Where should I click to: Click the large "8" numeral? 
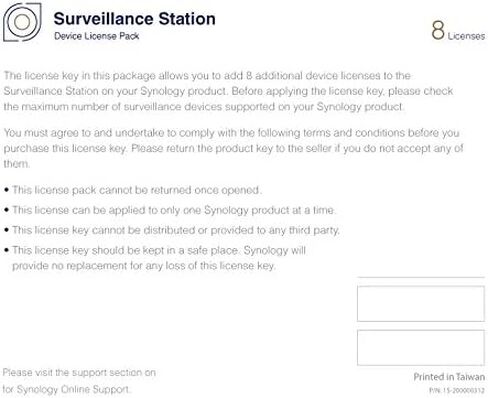(x=438, y=30)
